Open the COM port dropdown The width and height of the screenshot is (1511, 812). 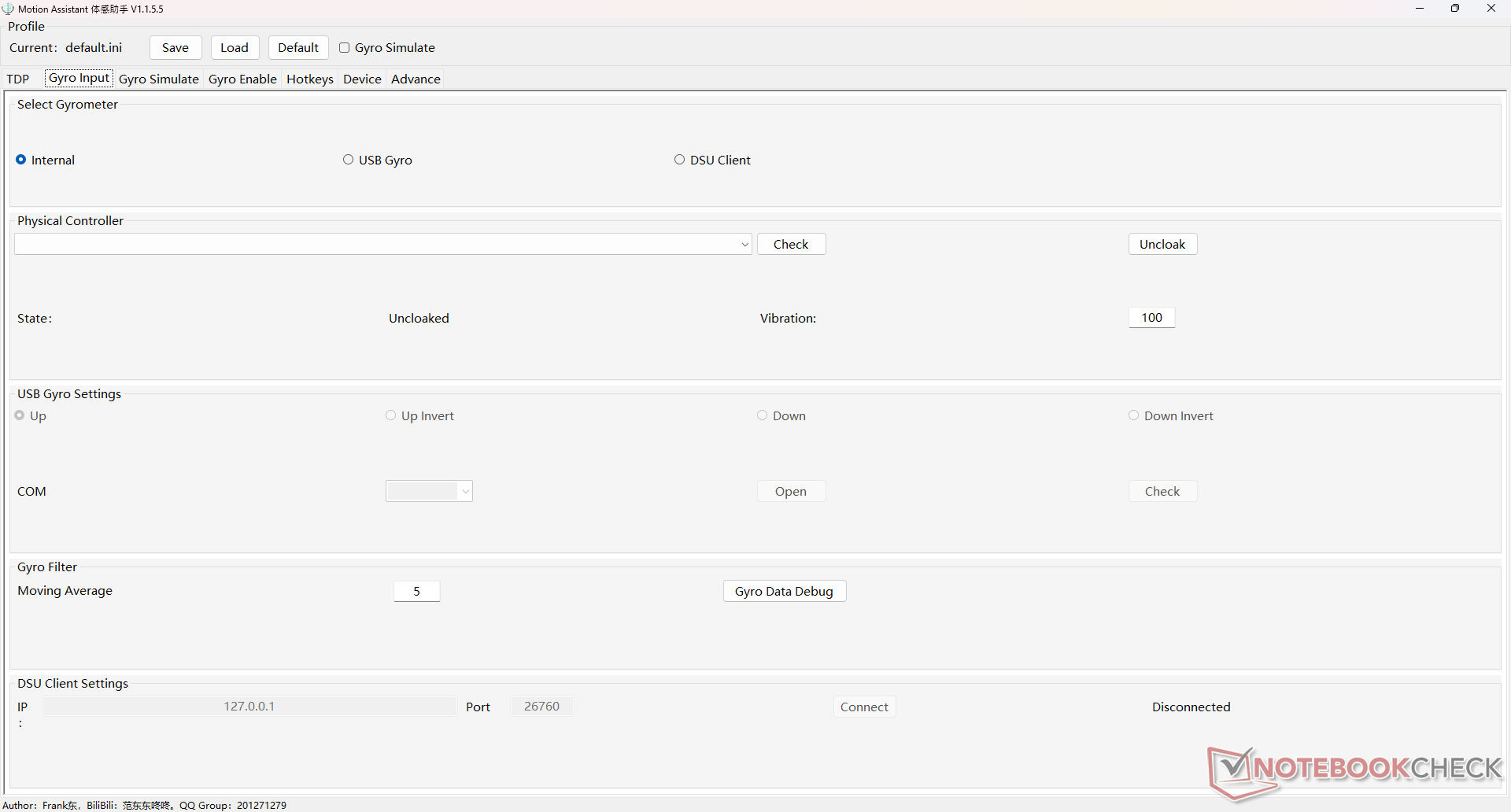[x=465, y=492]
